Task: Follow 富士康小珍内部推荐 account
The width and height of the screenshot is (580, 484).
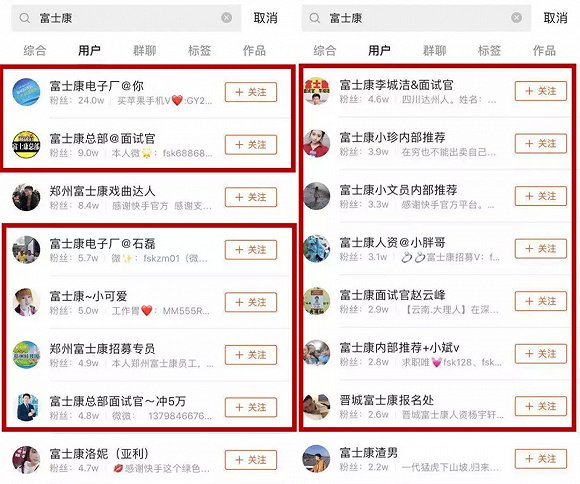Action: pos(541,144)
